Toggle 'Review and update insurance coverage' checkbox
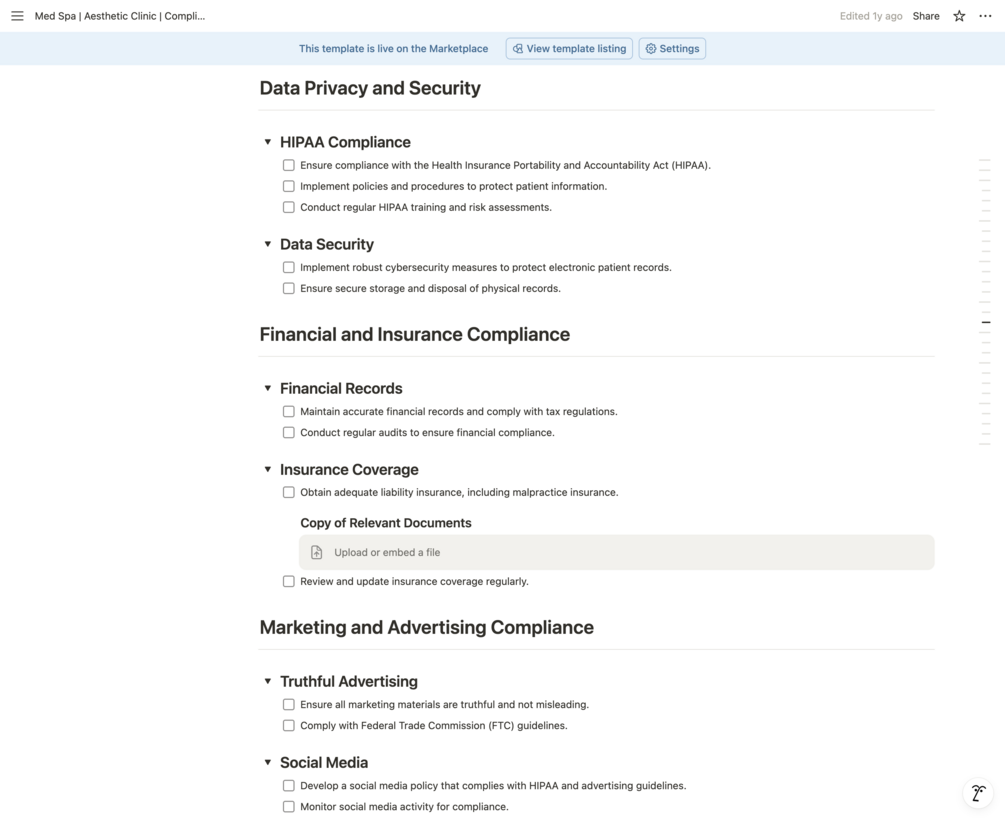 click(289, 581)
